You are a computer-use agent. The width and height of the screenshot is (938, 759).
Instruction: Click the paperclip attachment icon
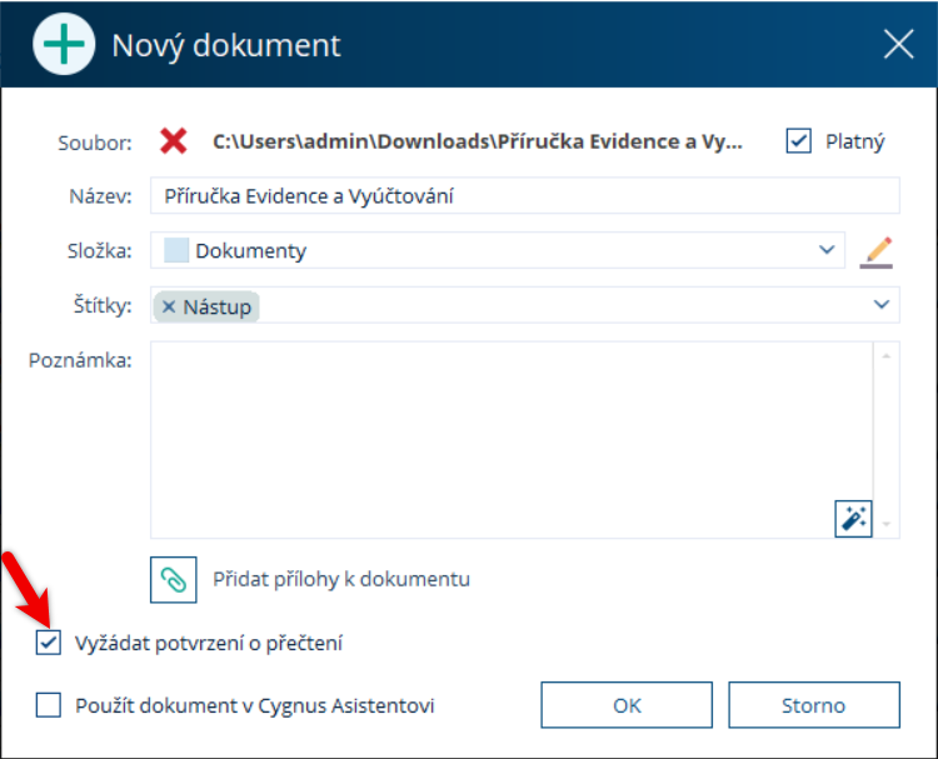(173, 580)
